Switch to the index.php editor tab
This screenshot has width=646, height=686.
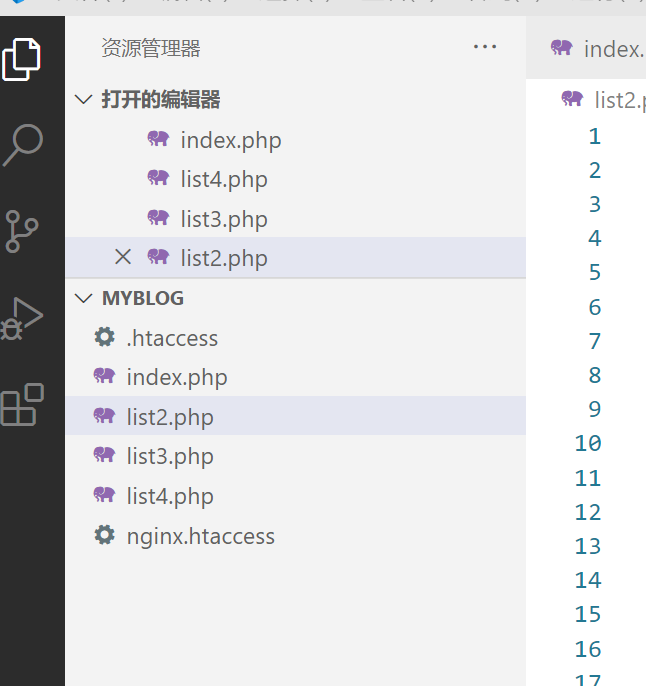598,48
